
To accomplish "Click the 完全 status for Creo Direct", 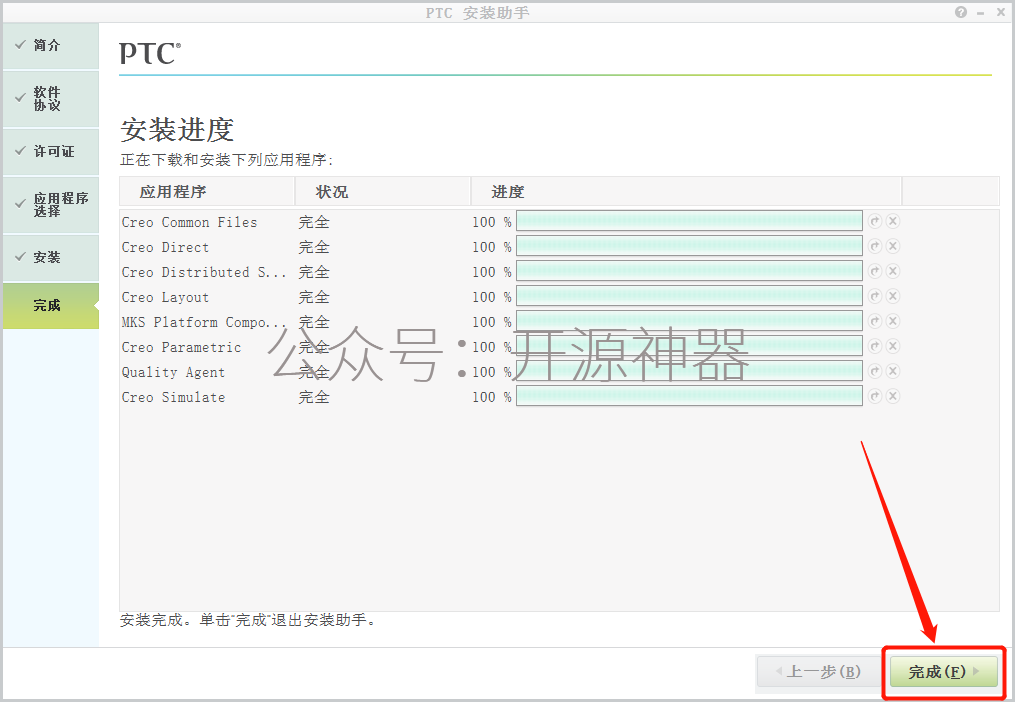I will pos(314,247).
